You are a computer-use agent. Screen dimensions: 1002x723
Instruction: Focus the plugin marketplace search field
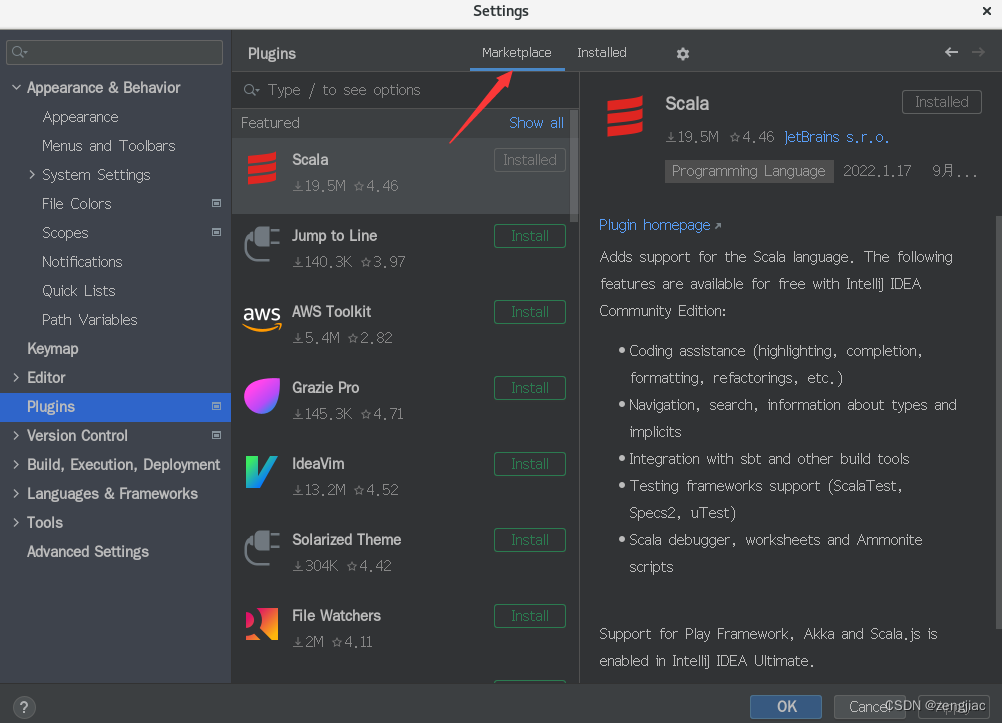(x=405, y=90)
